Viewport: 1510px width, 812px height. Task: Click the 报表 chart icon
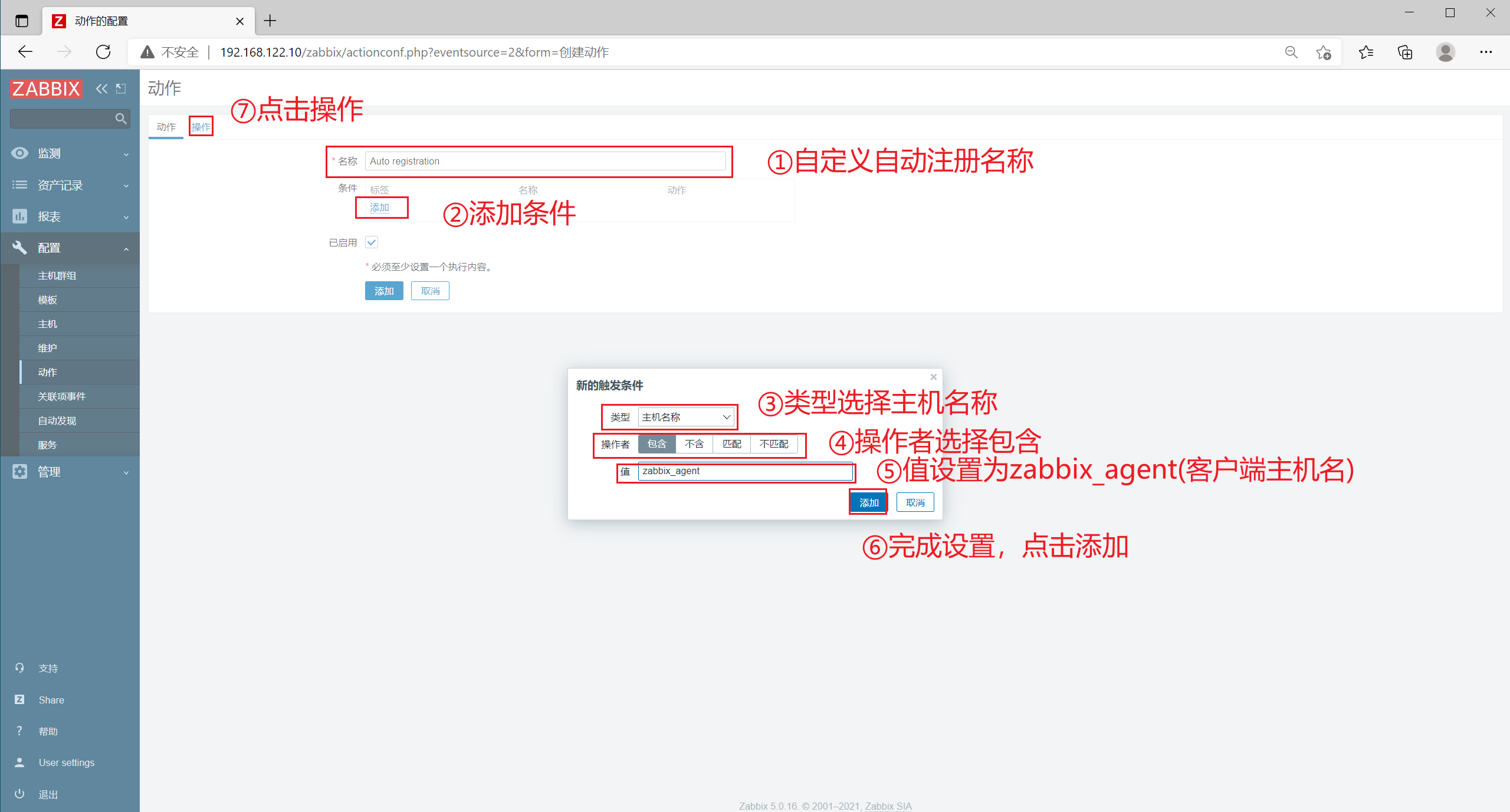19,216
